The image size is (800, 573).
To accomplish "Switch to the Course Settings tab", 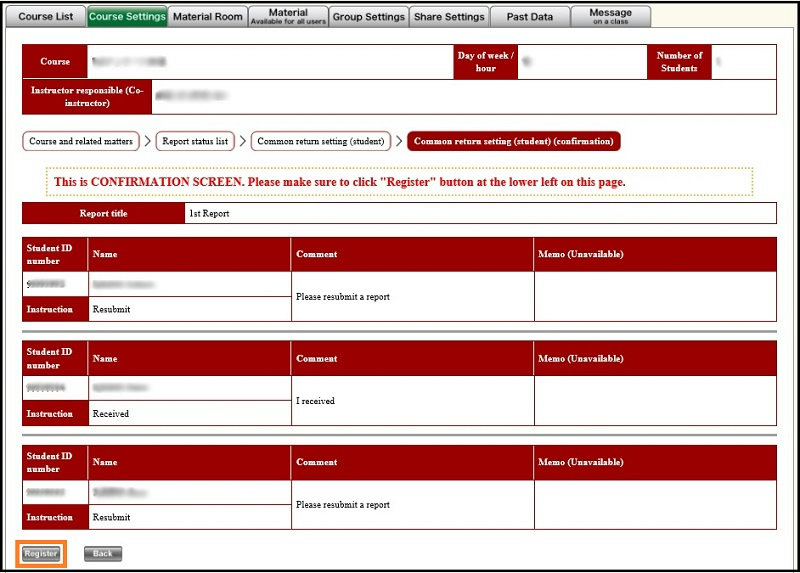I will pyautogui.click(x=127, y=17).
